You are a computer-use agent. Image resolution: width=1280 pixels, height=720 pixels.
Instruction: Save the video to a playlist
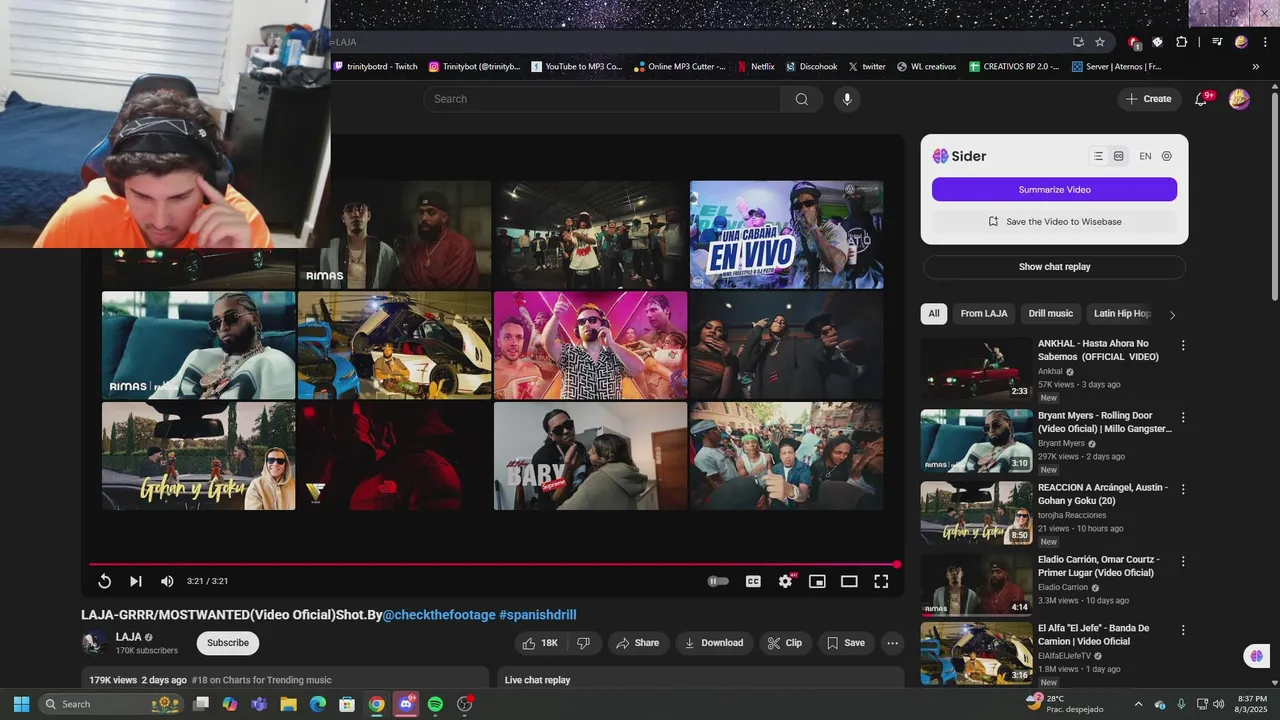coord(846,643)
